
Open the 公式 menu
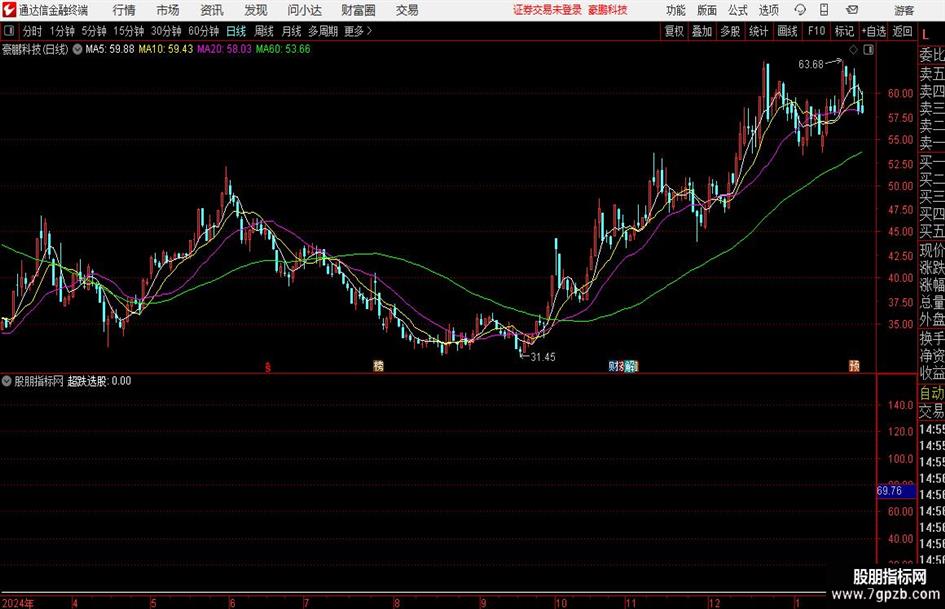(738, 10)
